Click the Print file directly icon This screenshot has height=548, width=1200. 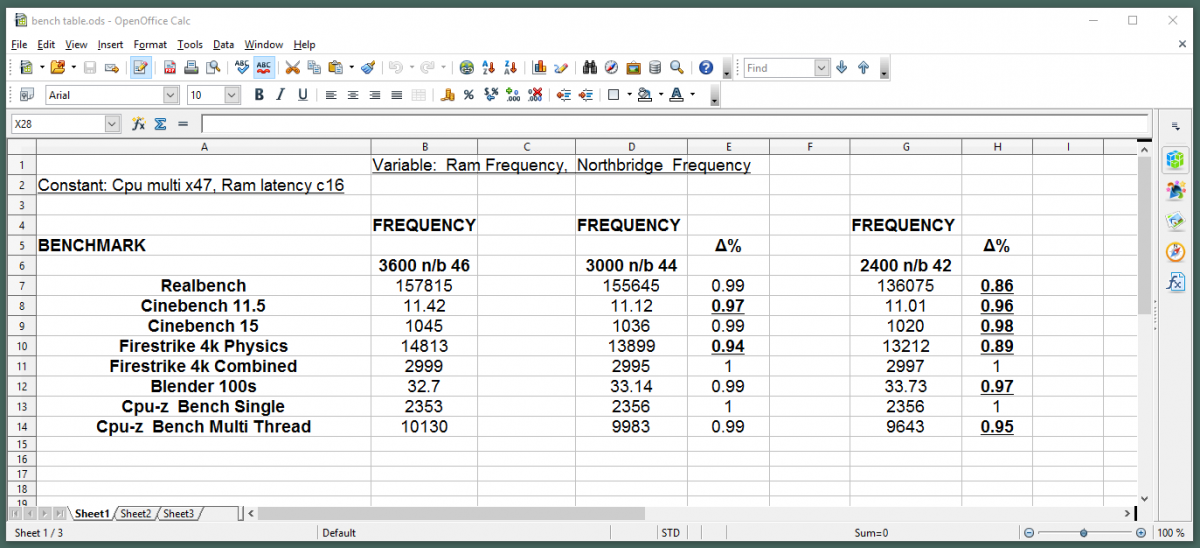pyautogui.click(x=191, y=68)
